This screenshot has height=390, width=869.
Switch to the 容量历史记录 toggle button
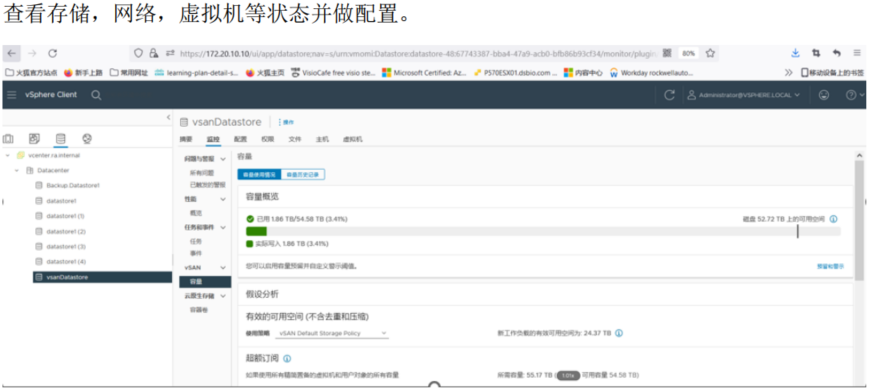pos(303,175)
